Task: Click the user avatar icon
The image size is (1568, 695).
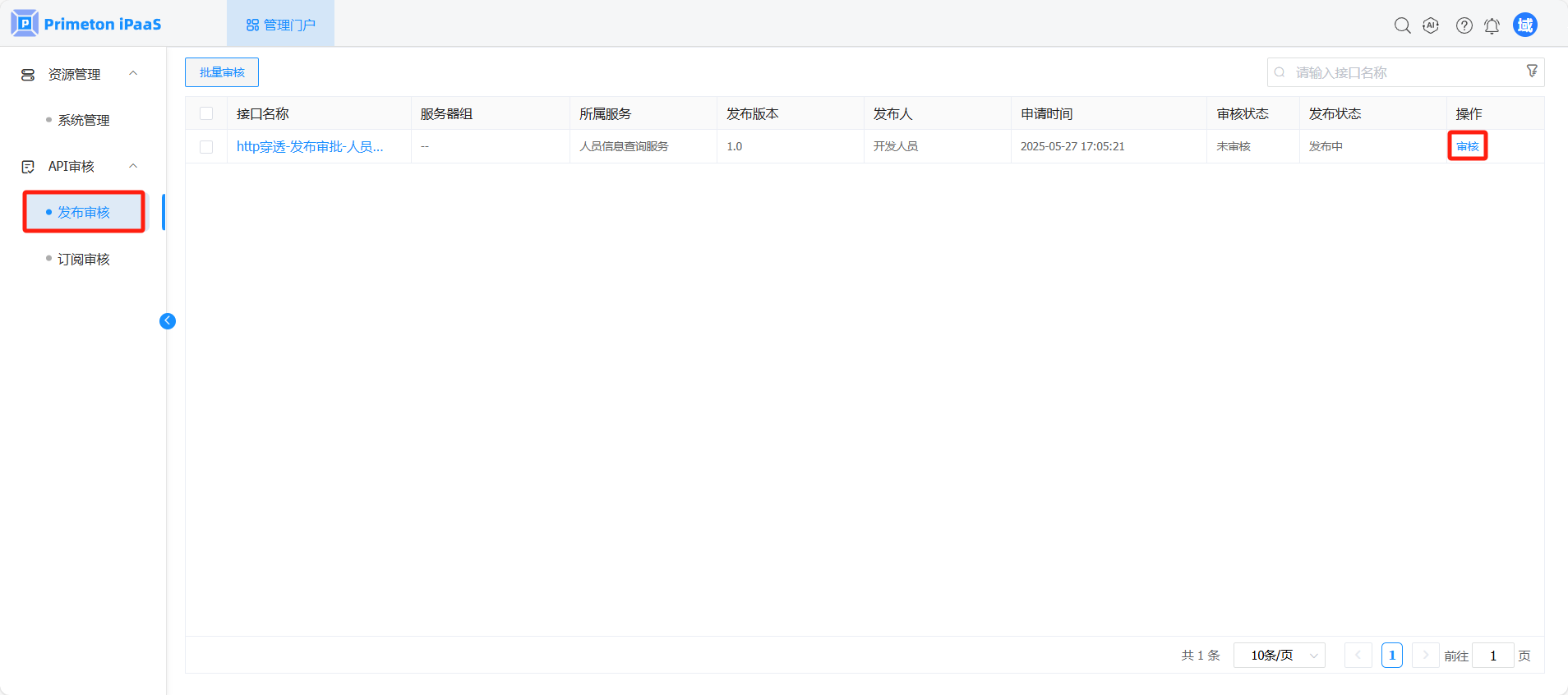Action: [x=1524, y=25]
